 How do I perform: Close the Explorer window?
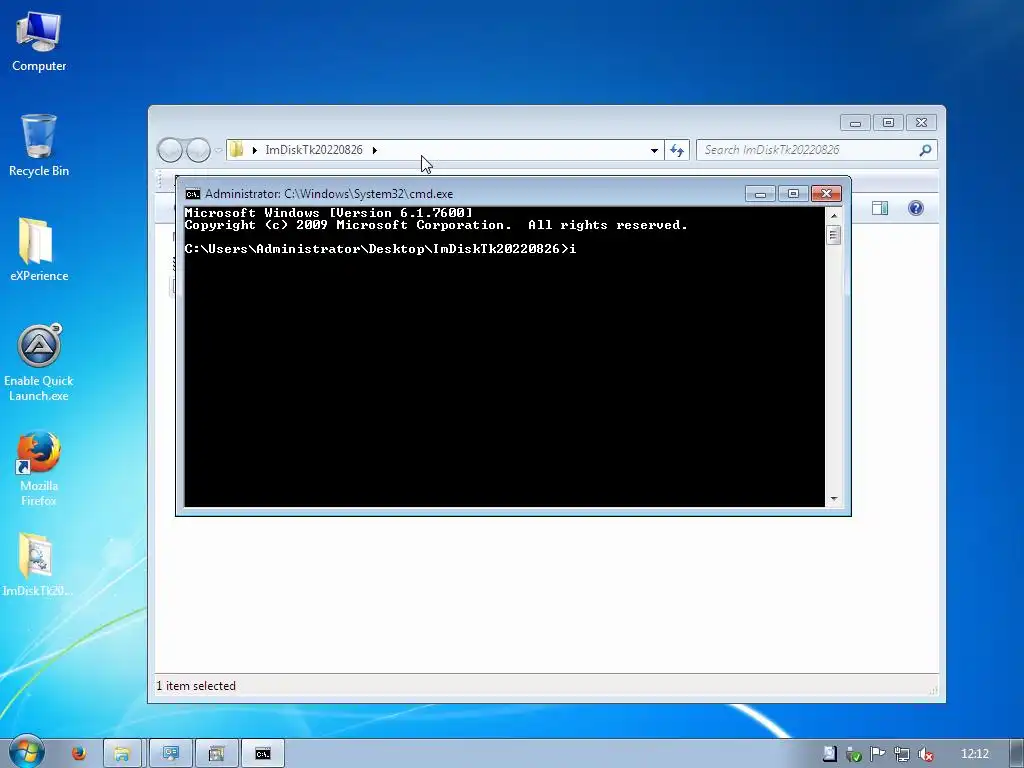point(921,122)
